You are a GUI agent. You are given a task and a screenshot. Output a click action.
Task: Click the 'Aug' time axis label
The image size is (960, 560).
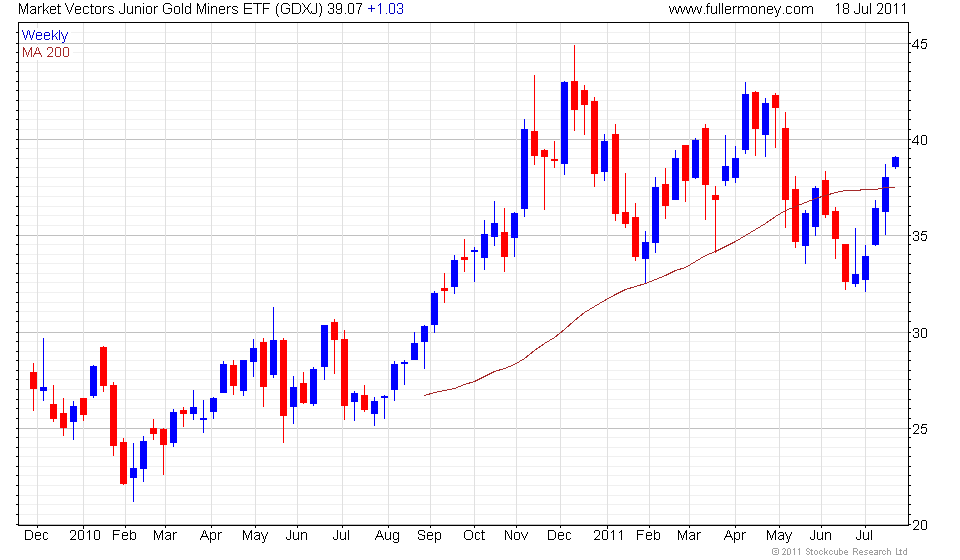(387, 536)
